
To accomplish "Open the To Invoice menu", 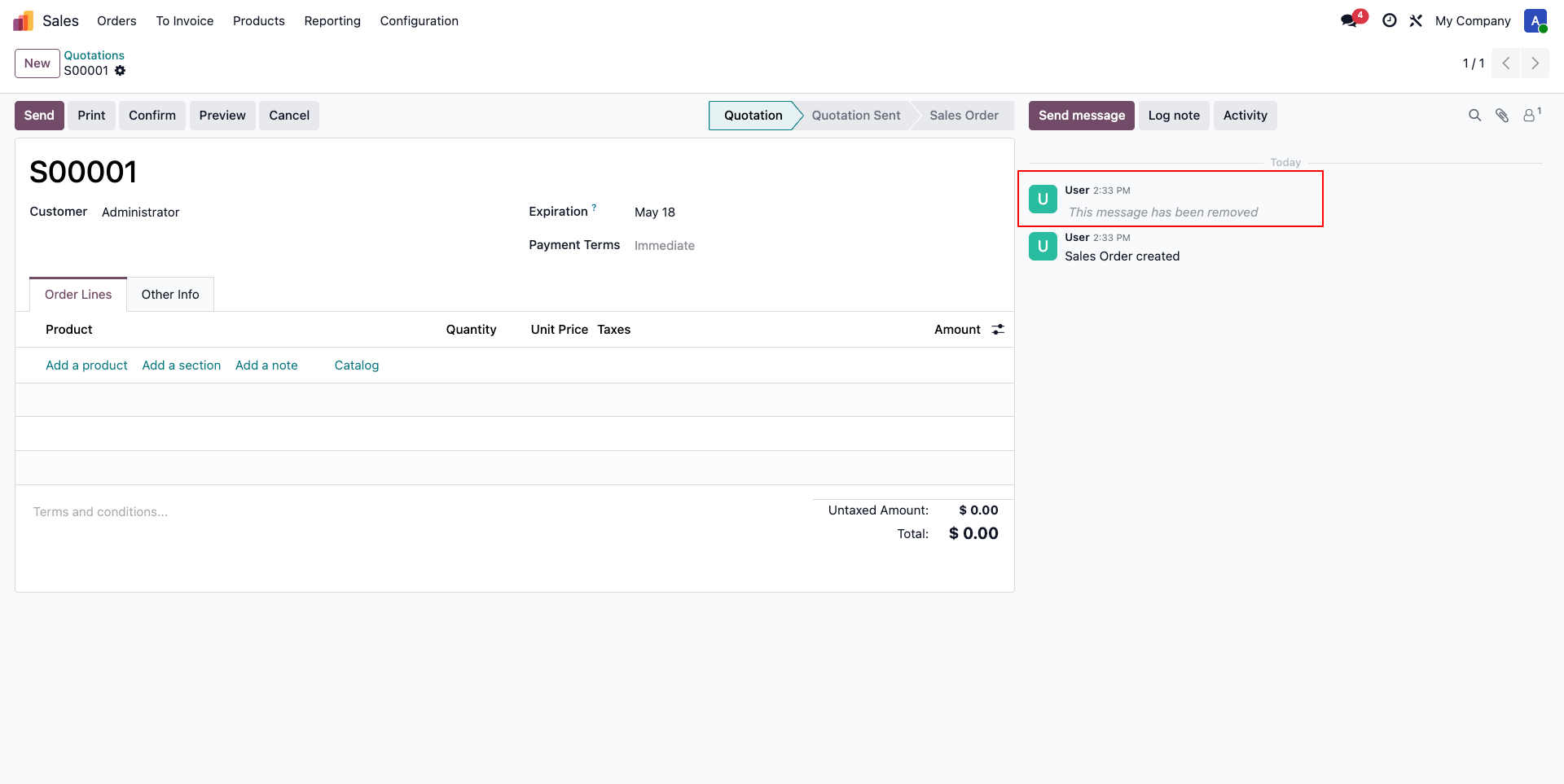I will (x=185, y=20).
